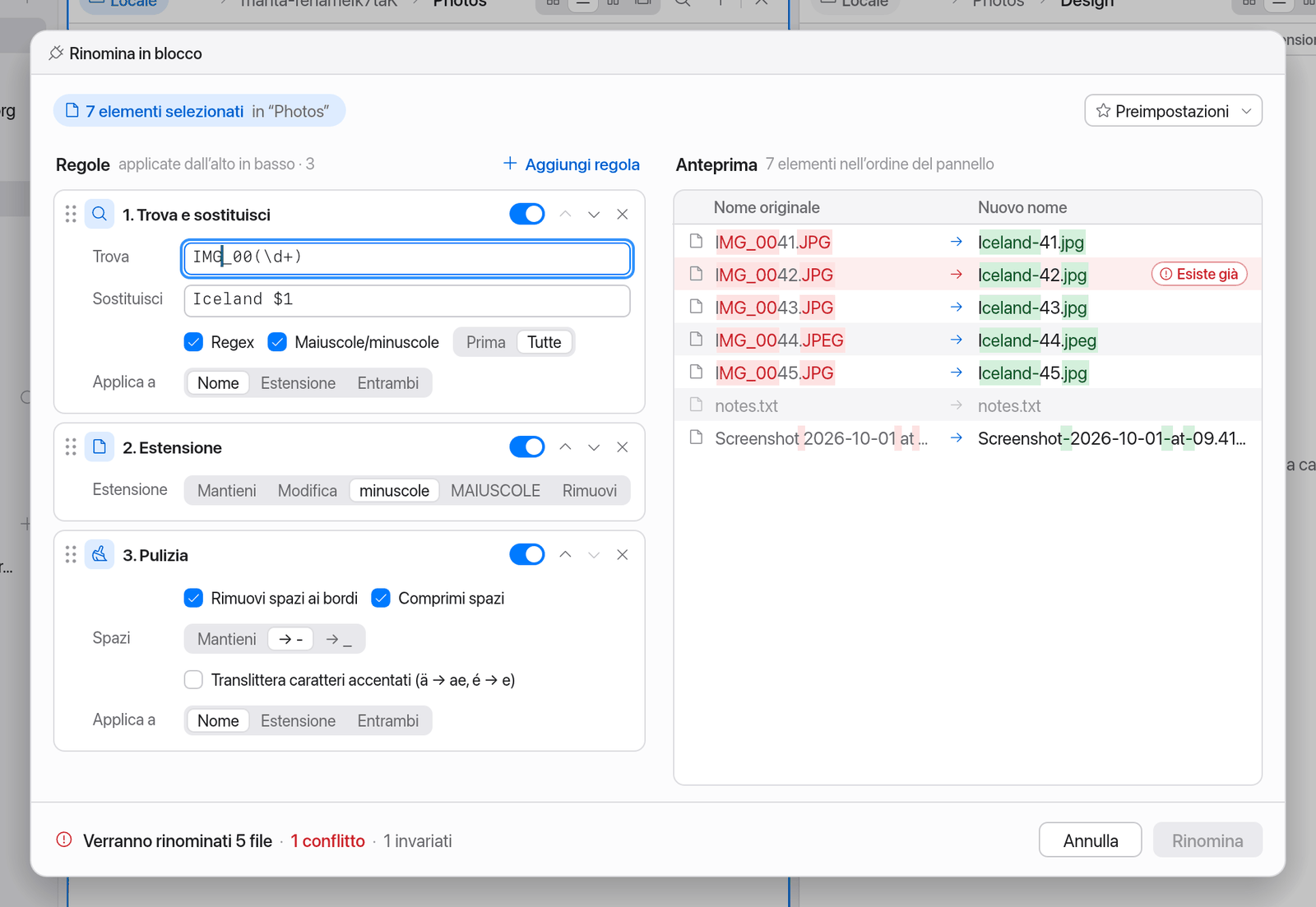Click the magnifier icon of rule 1
This screenshot has width=1316, height=907.
100,215
